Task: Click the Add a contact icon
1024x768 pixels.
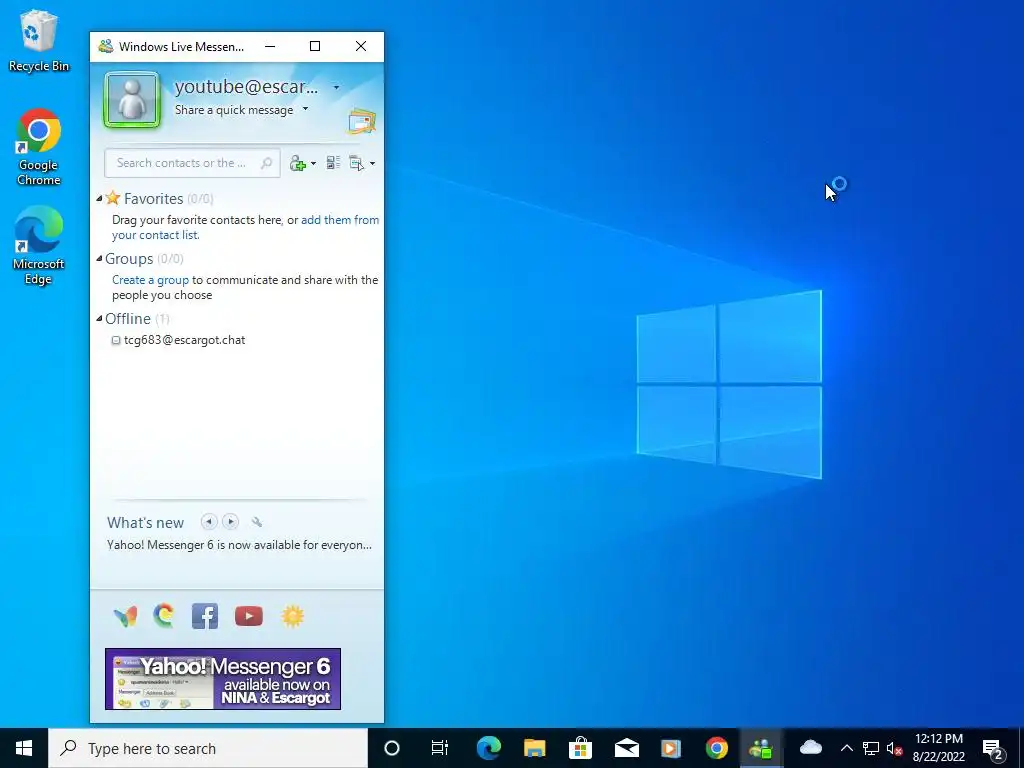Action: tap(298, 163)
